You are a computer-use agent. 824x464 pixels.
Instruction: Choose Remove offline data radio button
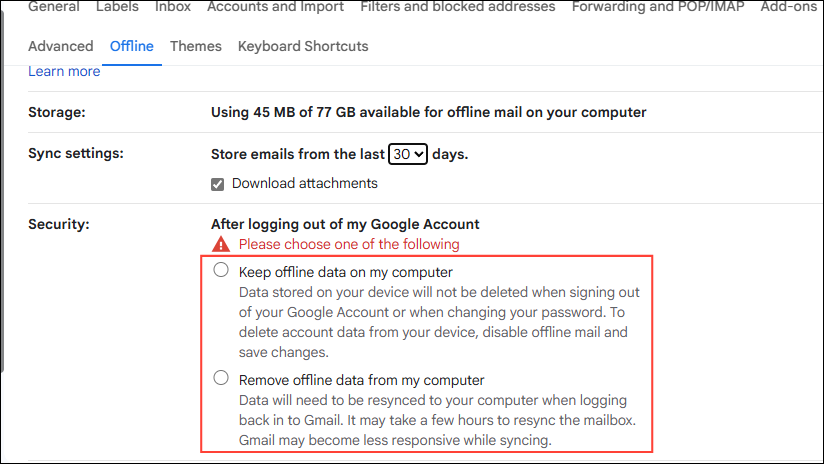click(x=221, y=378)
